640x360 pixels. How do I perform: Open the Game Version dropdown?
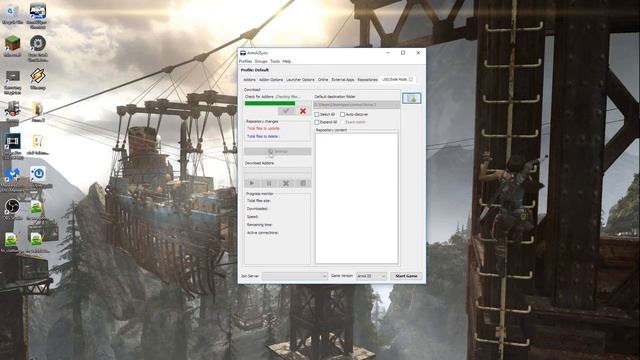(x=371, y=276)
